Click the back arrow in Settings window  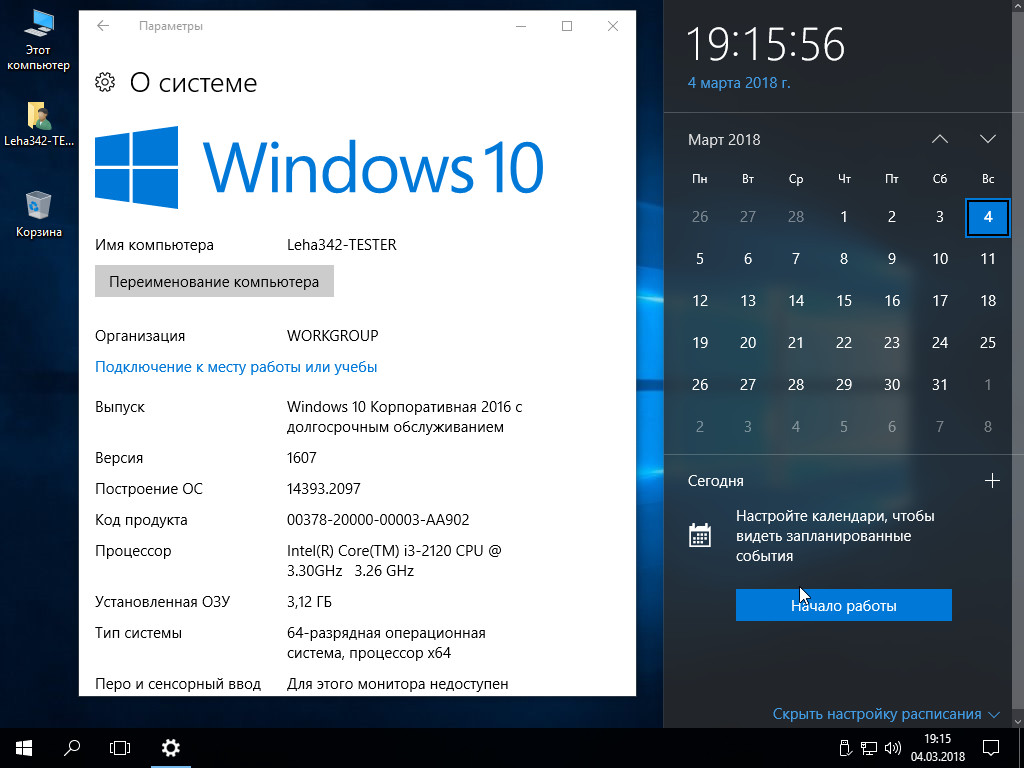tap(102, 26)
